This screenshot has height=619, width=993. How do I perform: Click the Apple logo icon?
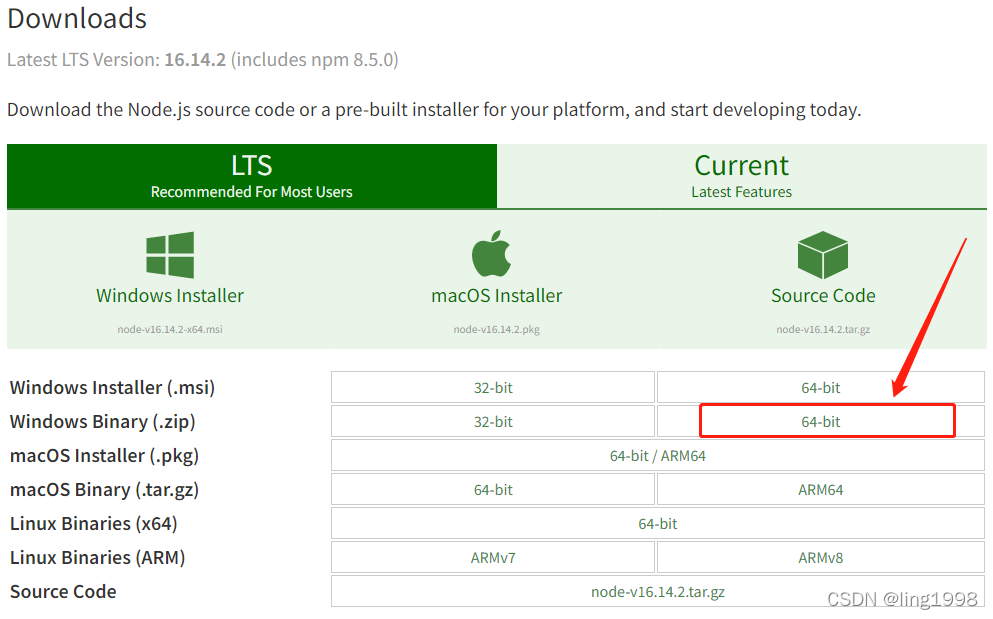pyautogui.click(x=491, y=253)
